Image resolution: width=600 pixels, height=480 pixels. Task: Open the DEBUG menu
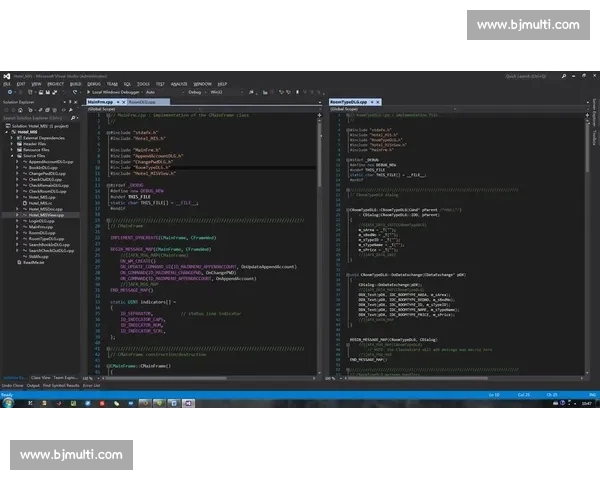pyautogui.click(x=94, y=84)
